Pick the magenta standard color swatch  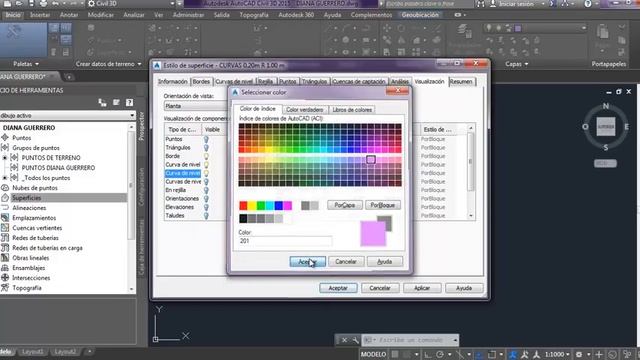point(288,205)
